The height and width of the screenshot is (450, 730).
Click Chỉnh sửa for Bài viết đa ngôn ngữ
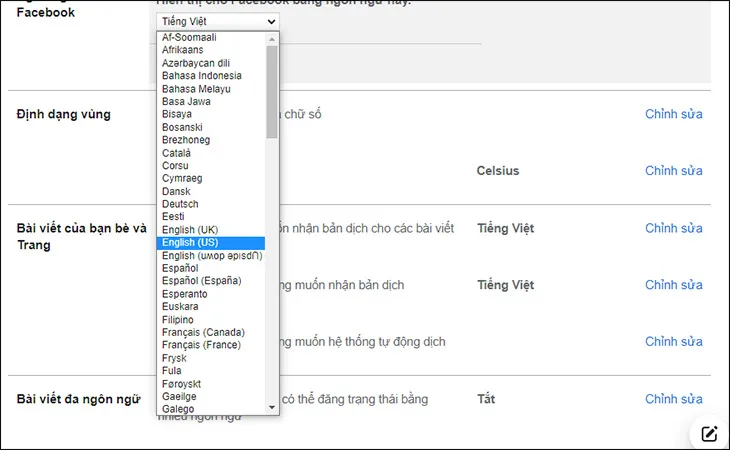pyautogui.click(x=674, y=399)
